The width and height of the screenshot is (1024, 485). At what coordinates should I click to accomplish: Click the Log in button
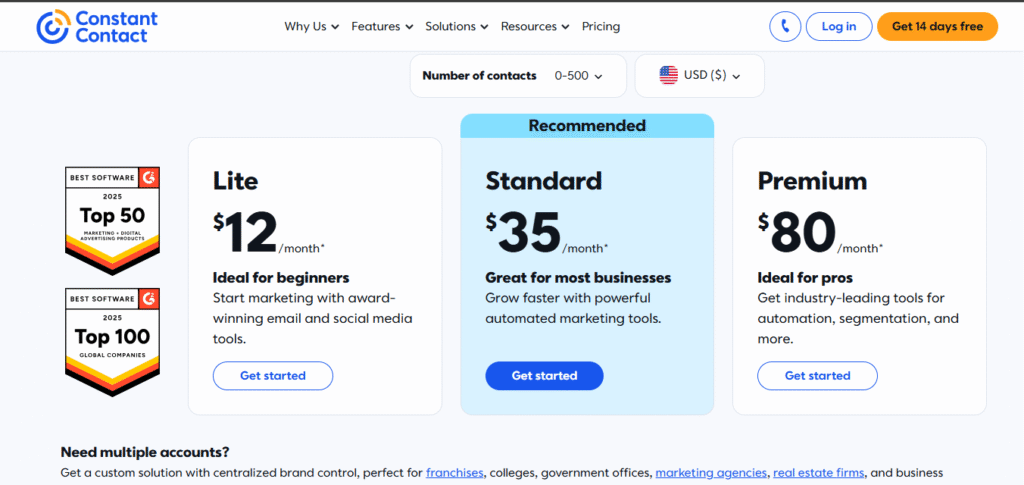click(838, 27)
